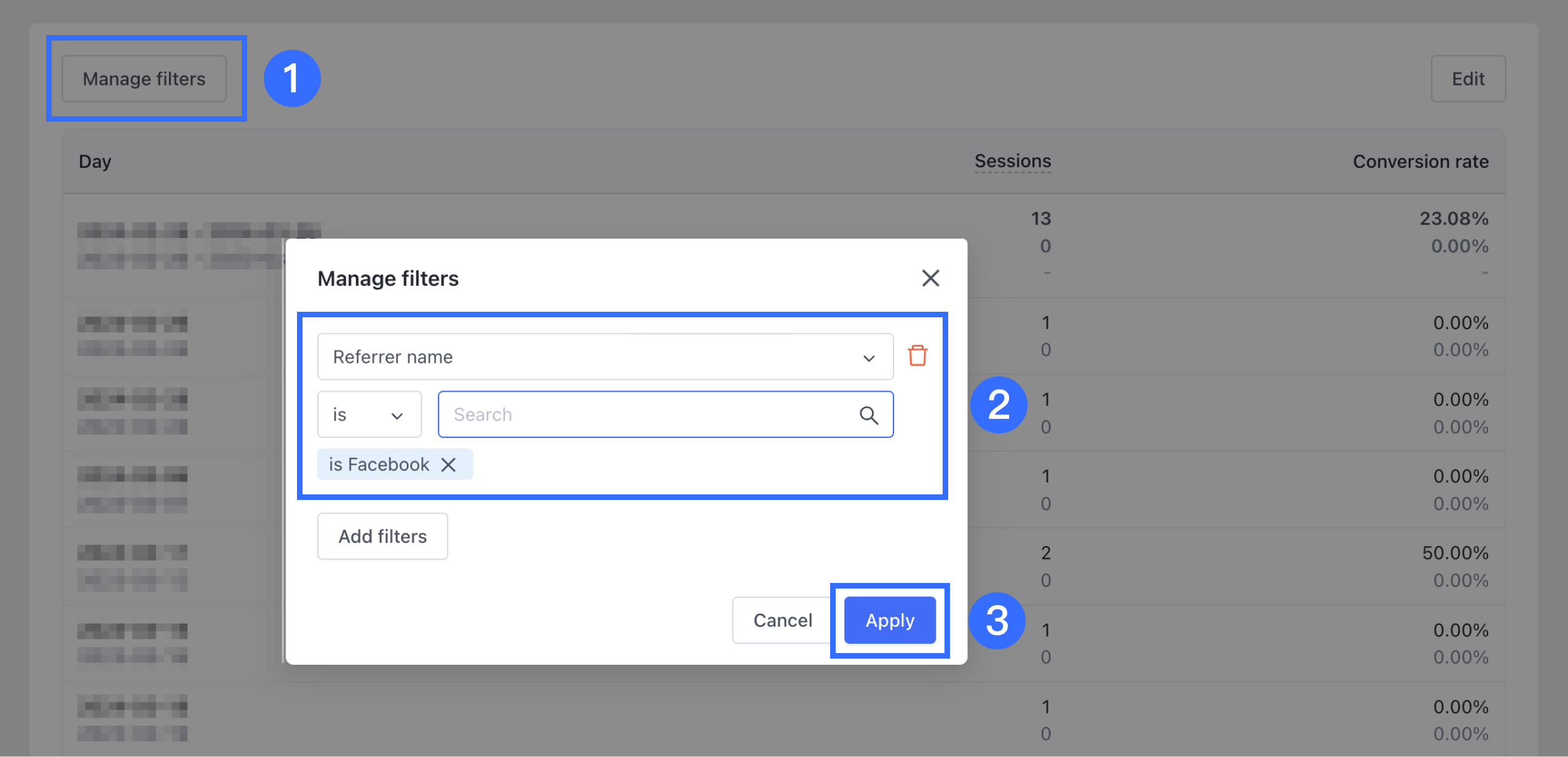Image resolution: width=1568 pixels, height=757 pixels.
Task: Apply the selected filters
Action: [x=889, y=620]
